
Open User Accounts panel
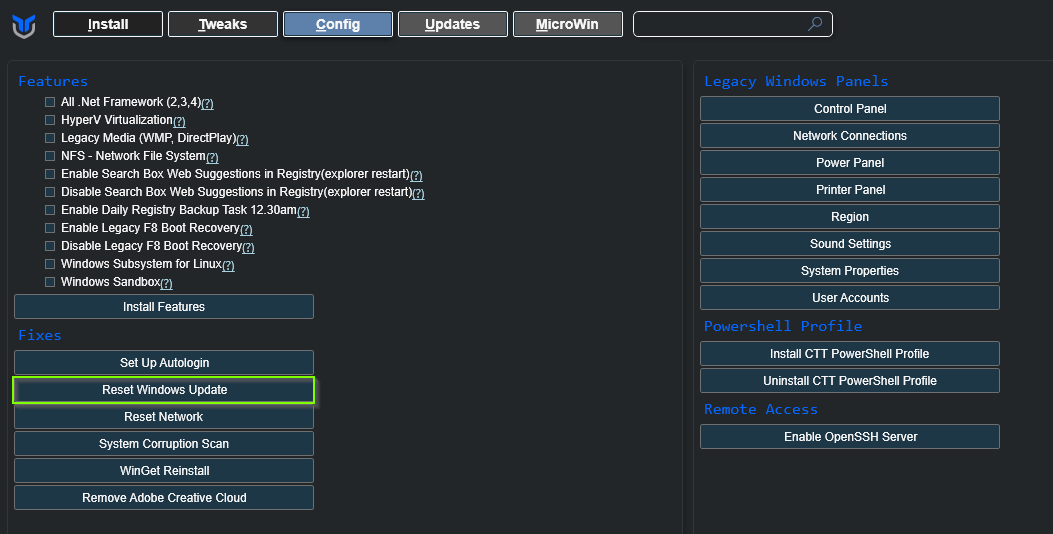point(850,298)
